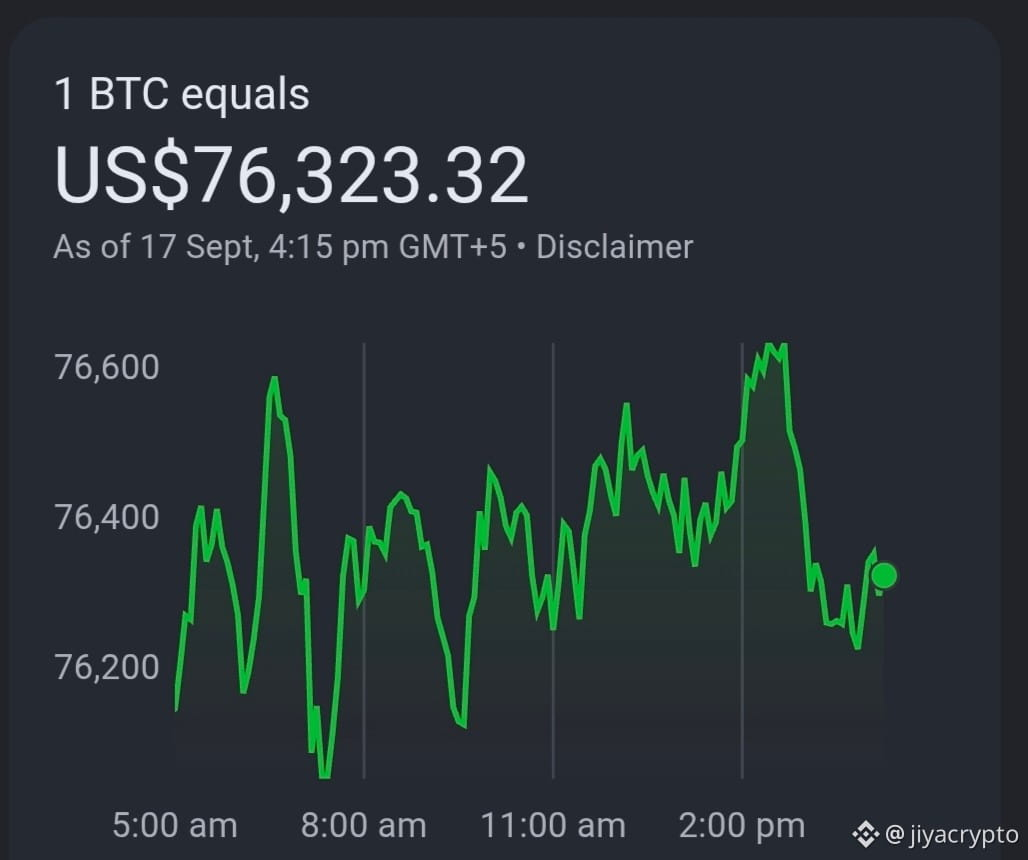Click the 11:00 am time axis label
The height and width of the screenshot is (860, 1028).
point(553,825)
